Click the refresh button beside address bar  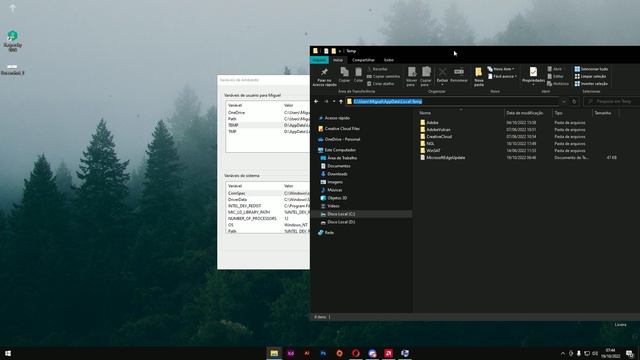coord(574,101)
